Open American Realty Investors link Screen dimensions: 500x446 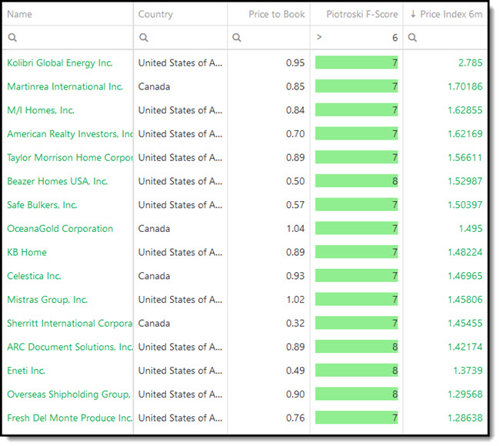[x=70, y=134]
